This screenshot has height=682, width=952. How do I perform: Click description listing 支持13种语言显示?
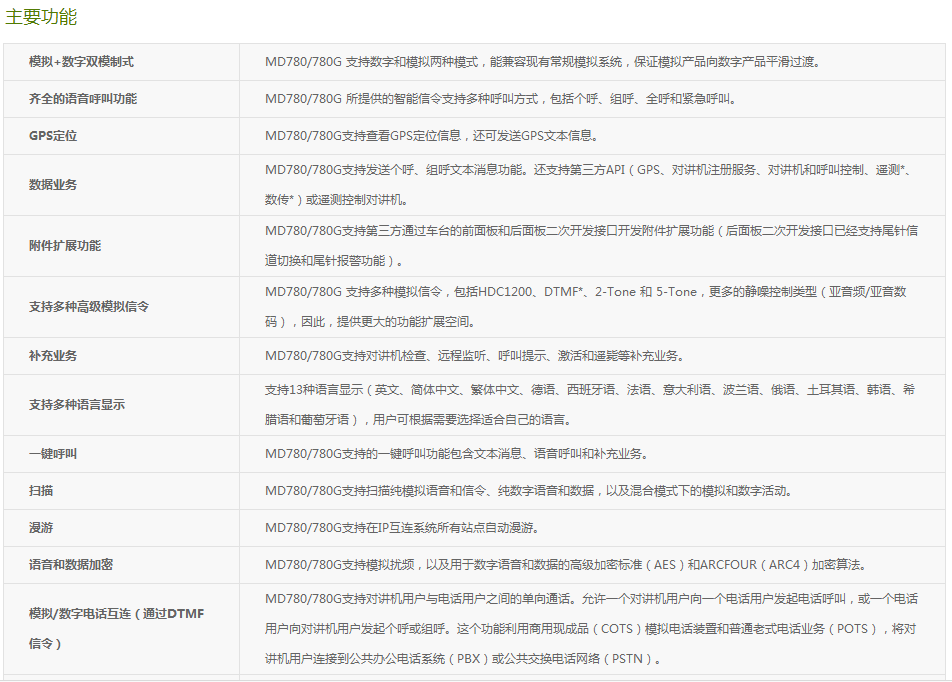point(590,404)
